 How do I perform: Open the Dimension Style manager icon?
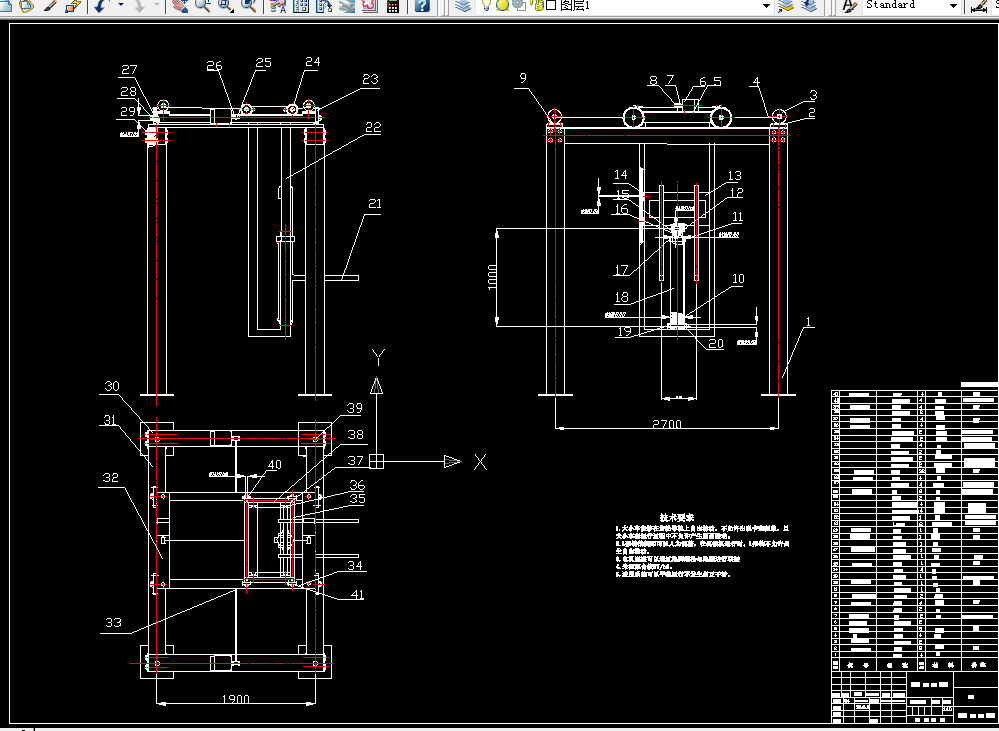(x=979, y=6)
